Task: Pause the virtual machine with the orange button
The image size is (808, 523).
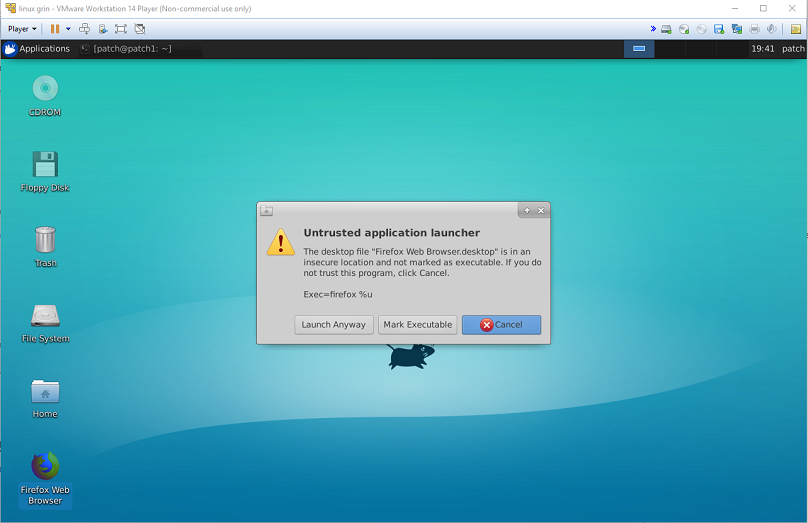Action: pos(55,29)
